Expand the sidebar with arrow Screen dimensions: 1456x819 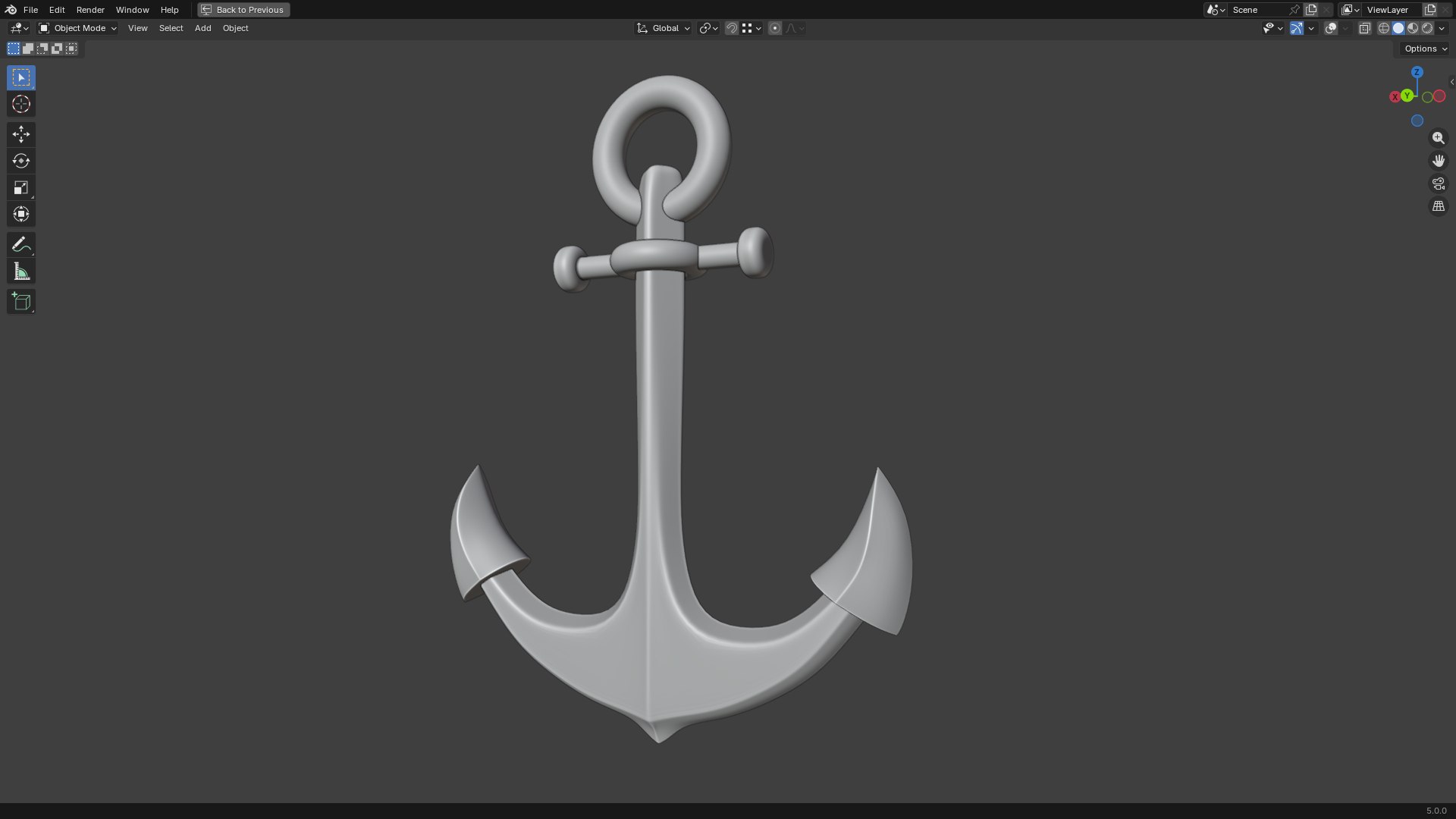coord(1451,82)
